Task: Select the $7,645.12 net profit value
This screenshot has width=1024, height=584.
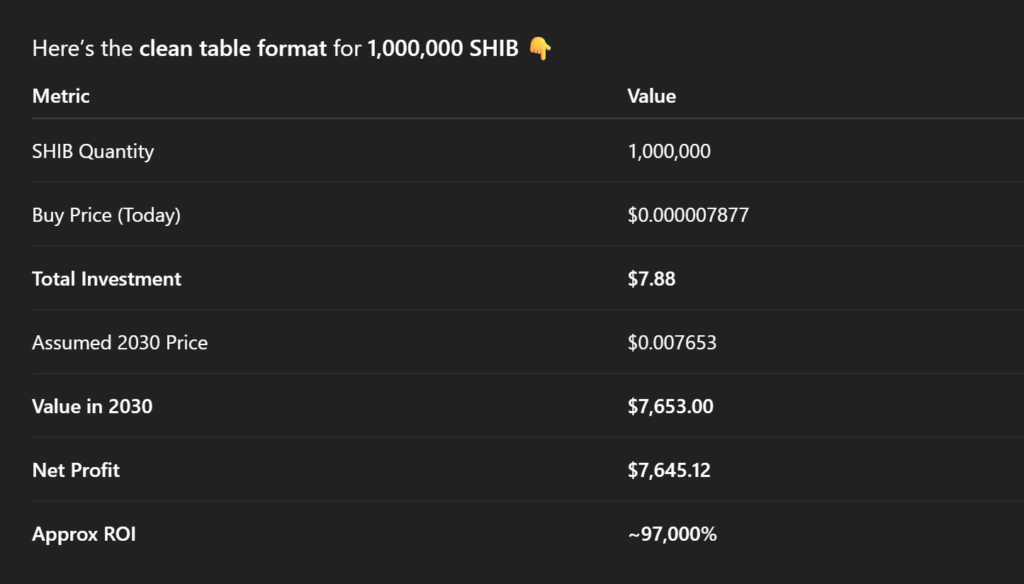Action: pyautogui.click(x=669, y=470)
